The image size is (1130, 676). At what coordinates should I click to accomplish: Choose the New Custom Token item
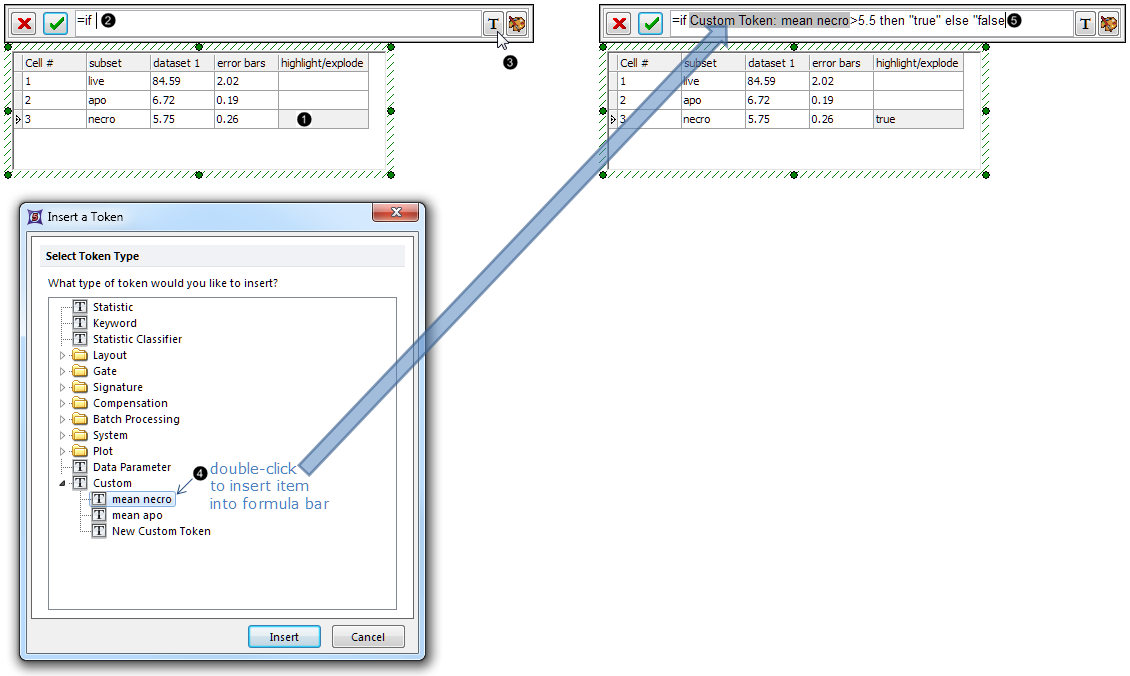[x=160, y=531]
